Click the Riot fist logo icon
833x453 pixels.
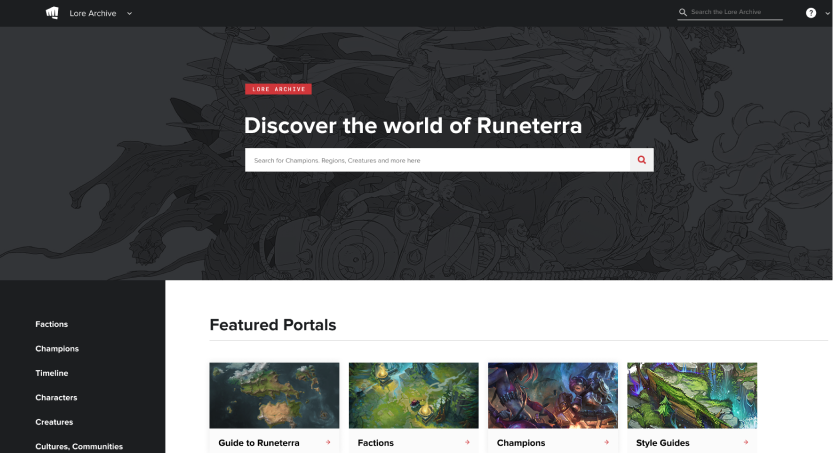(x=52, y=13)
